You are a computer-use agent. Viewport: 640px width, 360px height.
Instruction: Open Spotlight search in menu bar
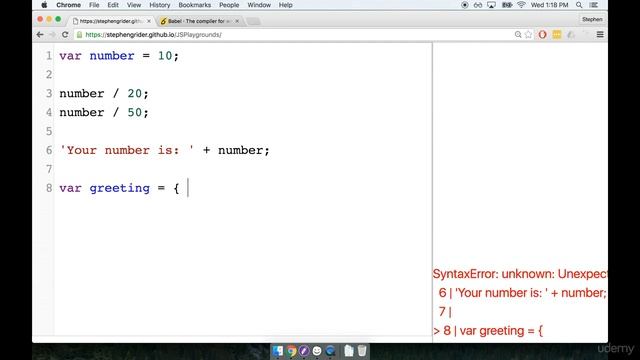click(579, 5)
